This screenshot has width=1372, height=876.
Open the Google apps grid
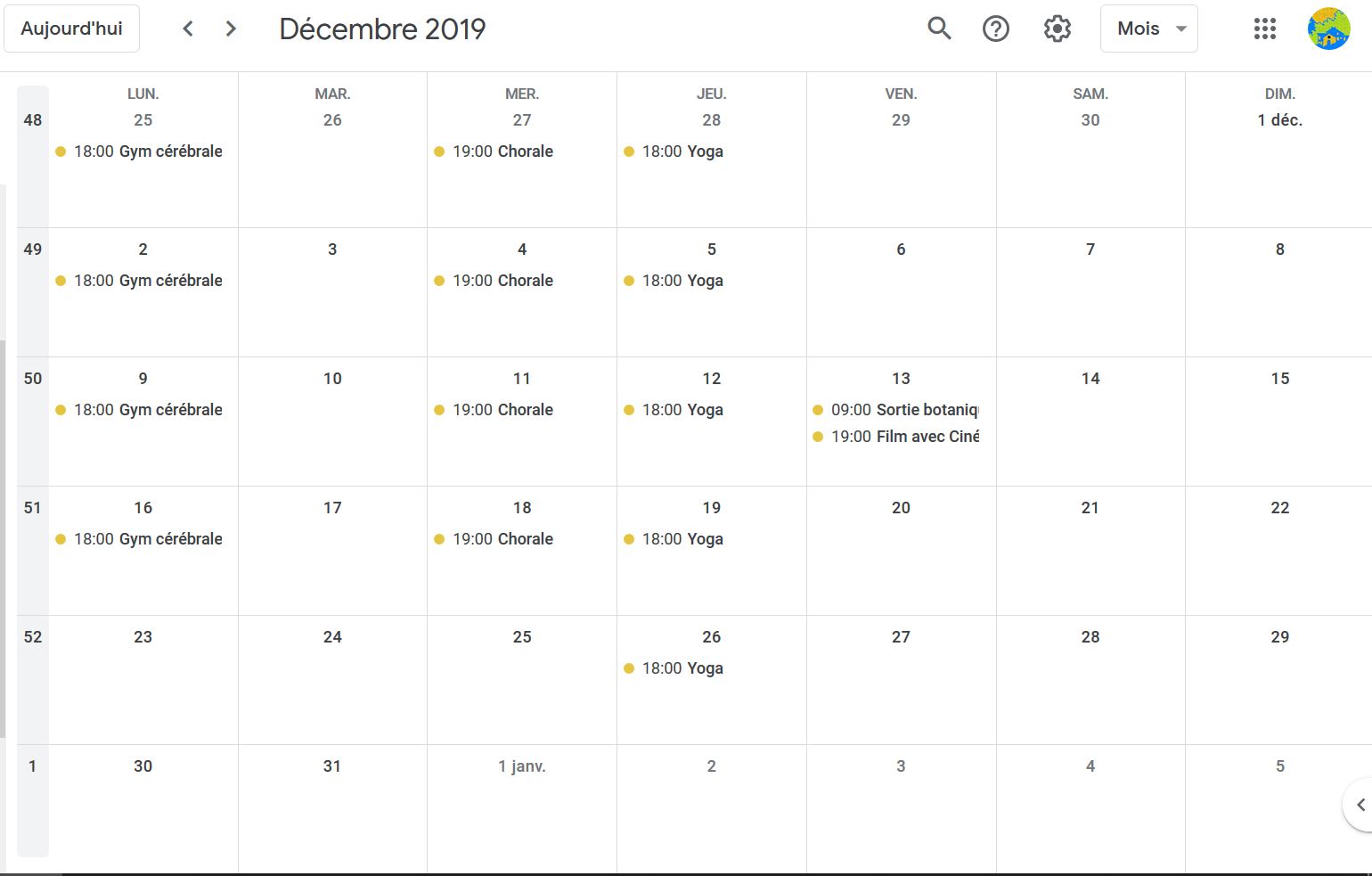coord(1264,29)
